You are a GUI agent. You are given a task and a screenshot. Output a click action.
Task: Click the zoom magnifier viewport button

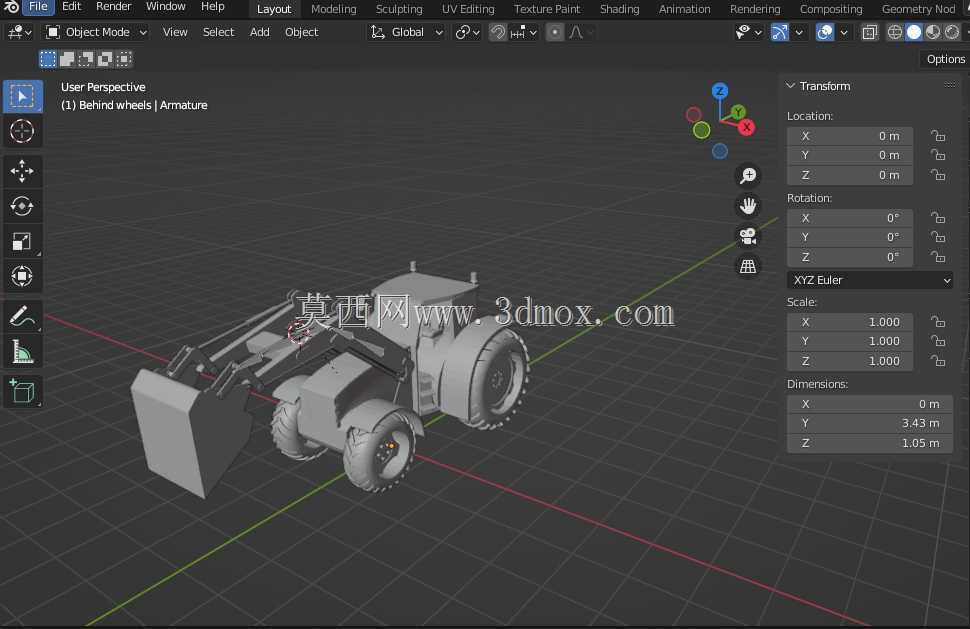748,176
